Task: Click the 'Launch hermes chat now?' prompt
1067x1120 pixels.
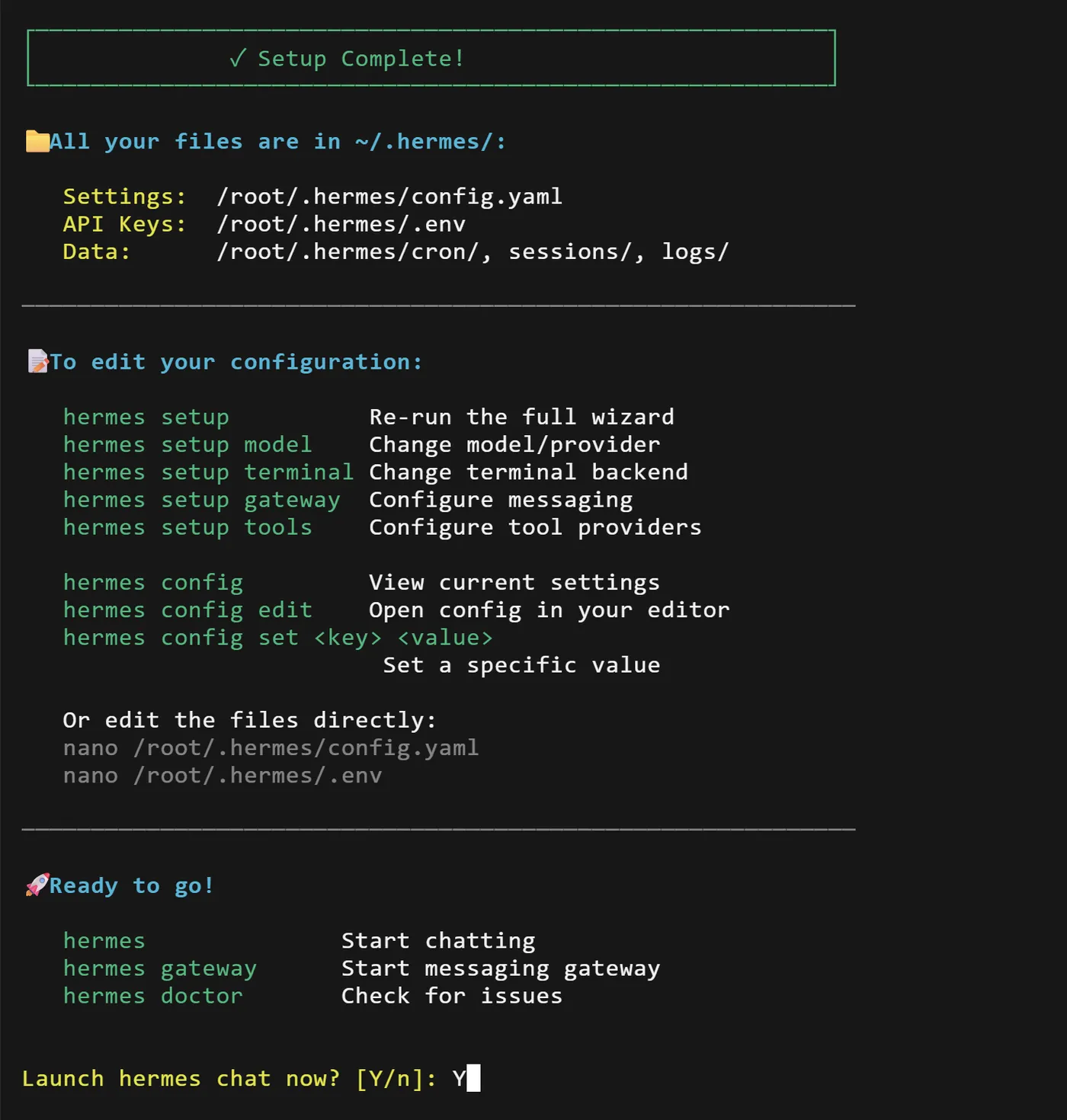Action: (x=181, y=1079)
